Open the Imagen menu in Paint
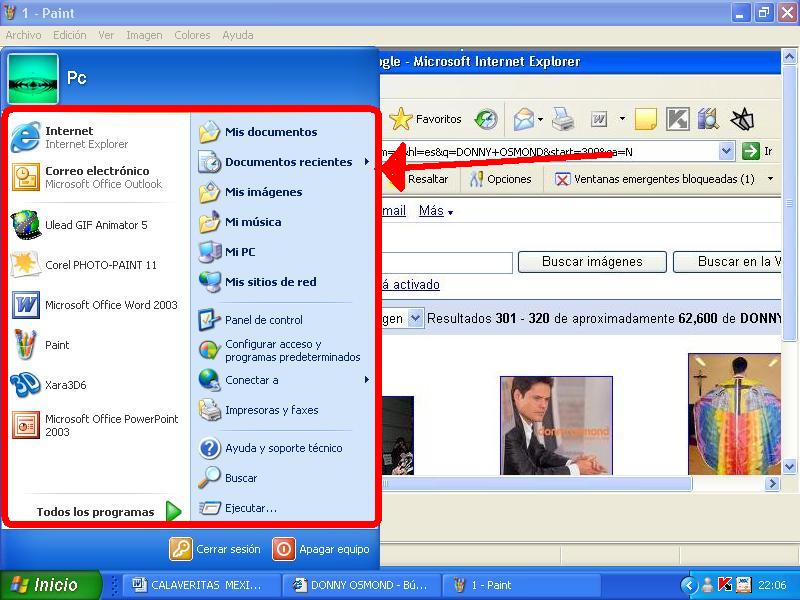Image resolution: width=800 pixels, height=600 pixels. tap(144, 35)
